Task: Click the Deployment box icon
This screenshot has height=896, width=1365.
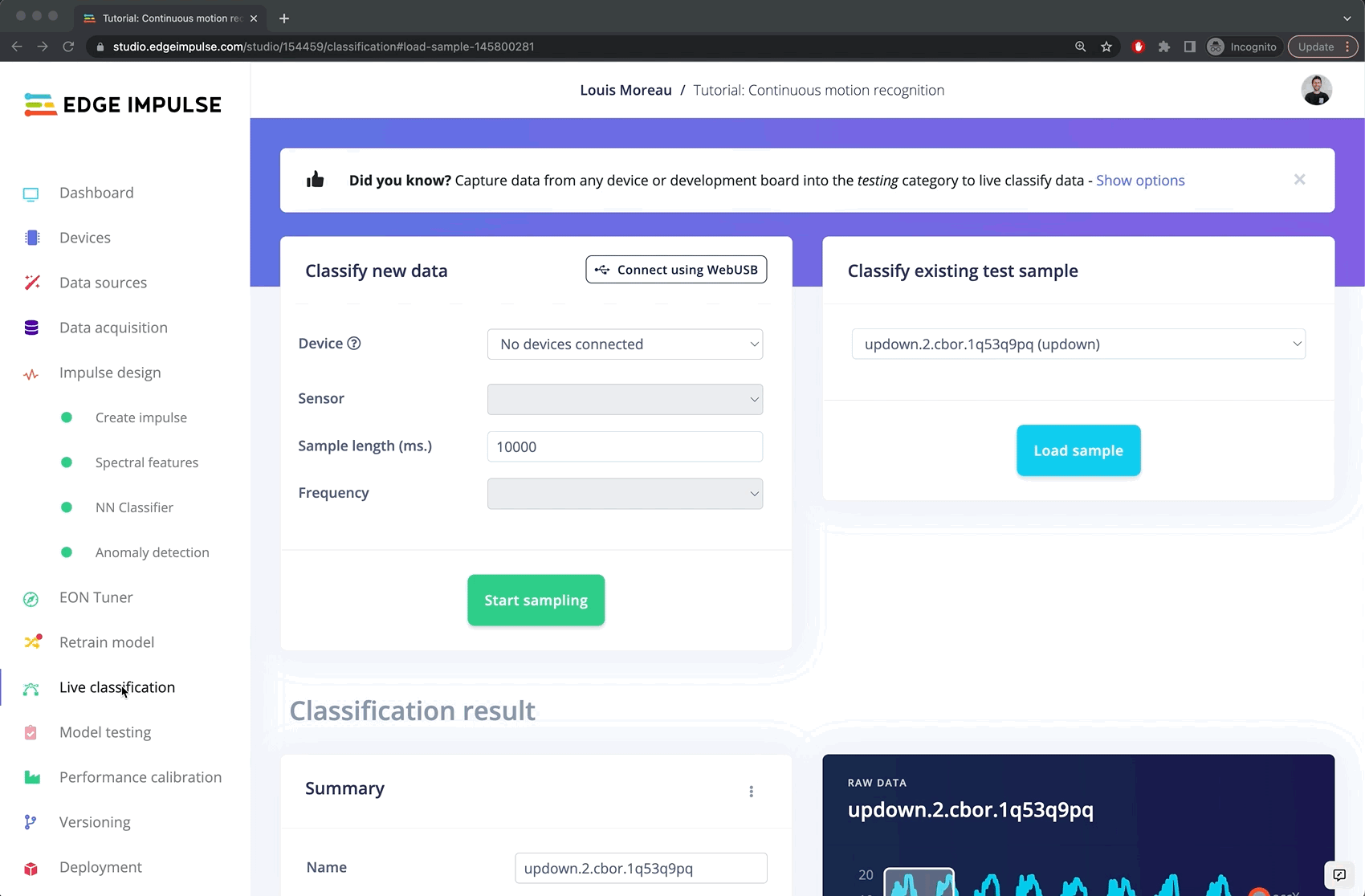Action: pyautogui.click(x=31, y=869)
